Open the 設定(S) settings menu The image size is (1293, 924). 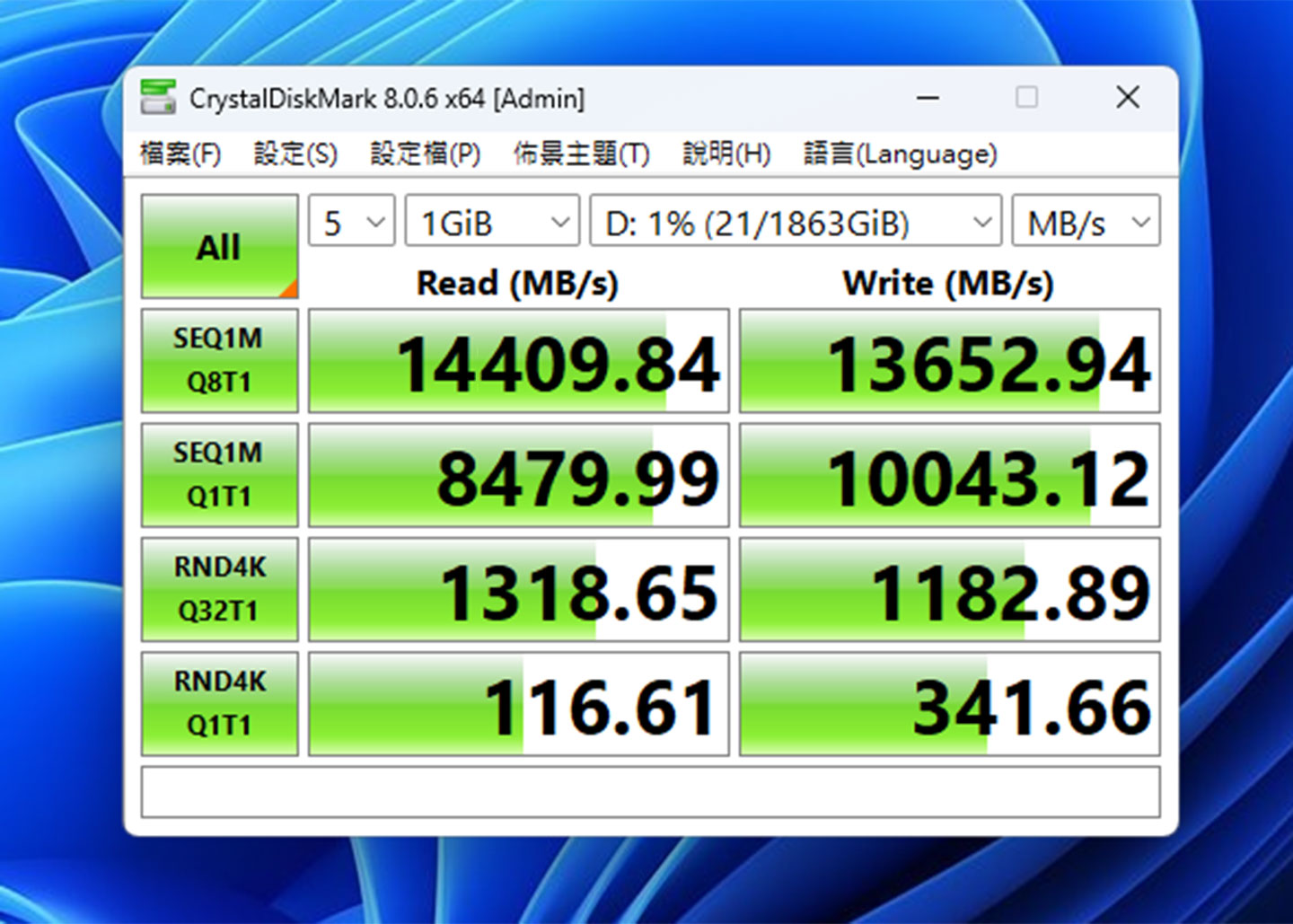294,154
